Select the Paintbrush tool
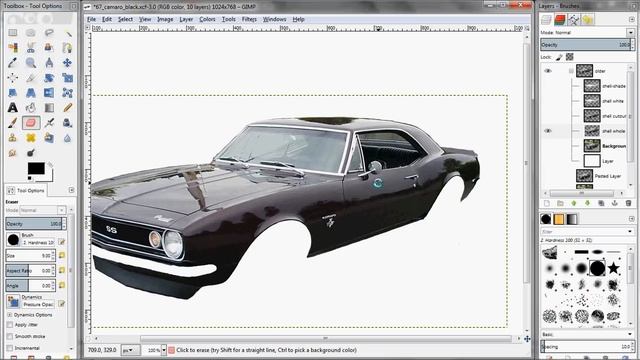The height and width of the screenshot is (360, 640). coord(13,122)
